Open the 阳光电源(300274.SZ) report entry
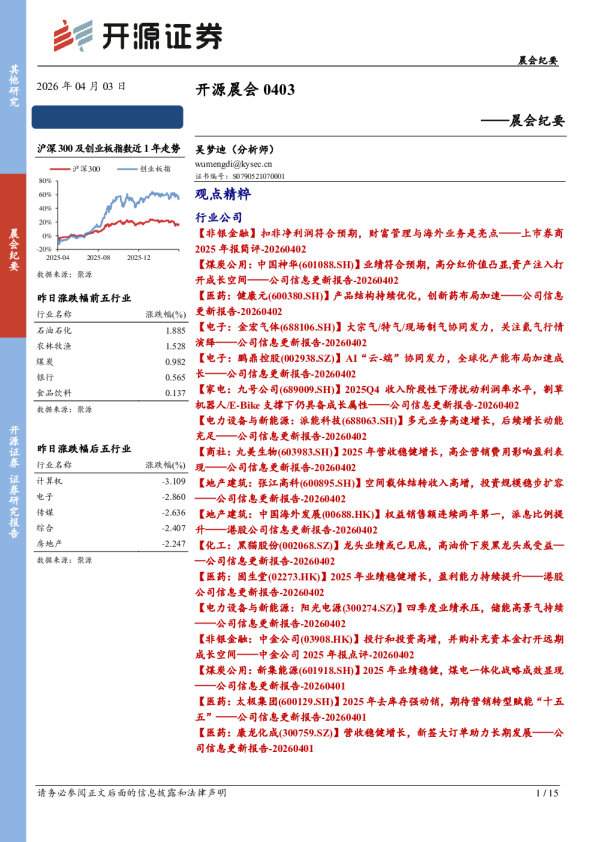This screenshot has width=595, height=842. click(379, 615)
